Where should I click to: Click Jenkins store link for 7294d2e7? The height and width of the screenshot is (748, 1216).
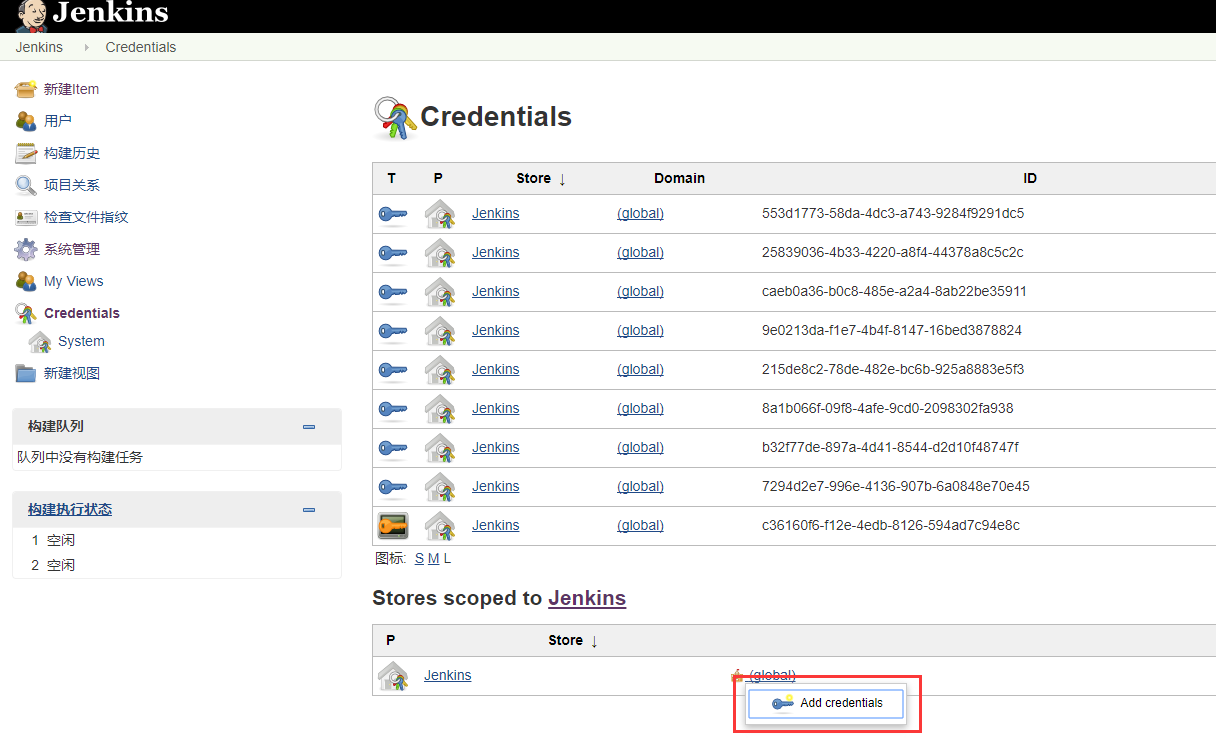(496, 486)
